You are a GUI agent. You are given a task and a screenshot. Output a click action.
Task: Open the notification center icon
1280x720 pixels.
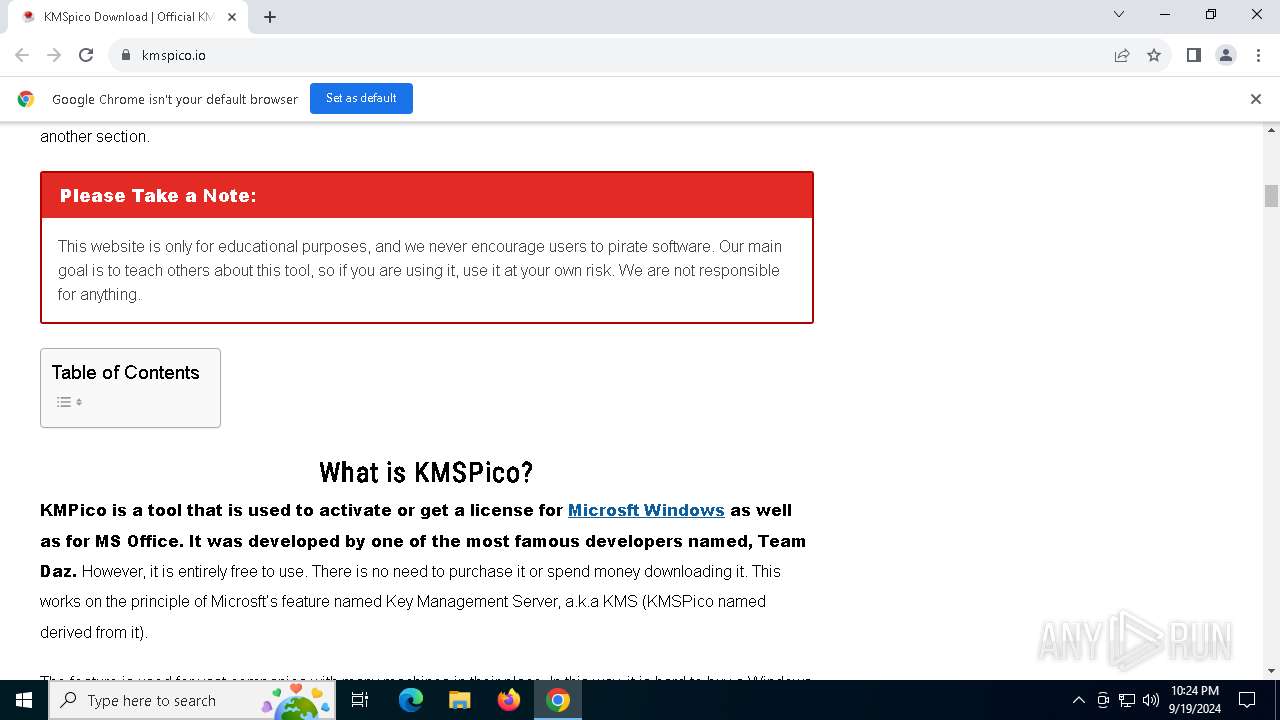coord(1247,700)
